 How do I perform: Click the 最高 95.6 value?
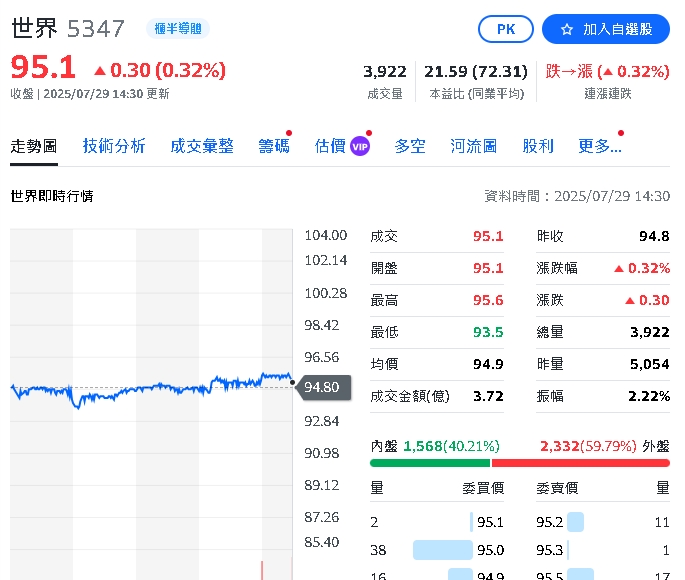point(488,300)
